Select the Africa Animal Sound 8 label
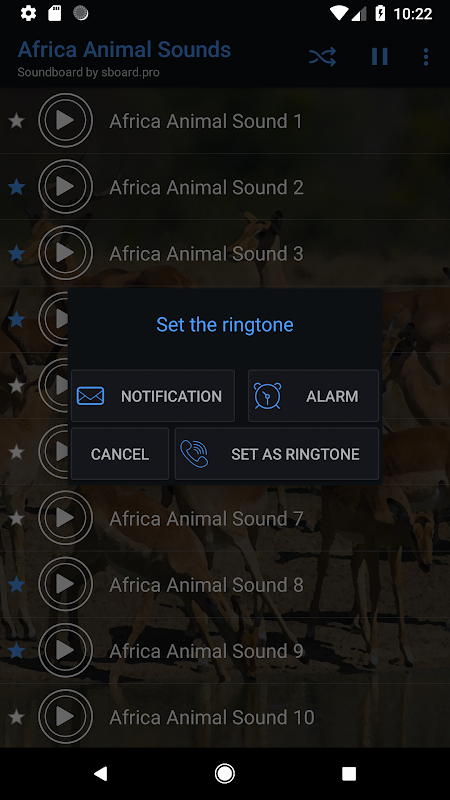 click(x=206, y=585)
